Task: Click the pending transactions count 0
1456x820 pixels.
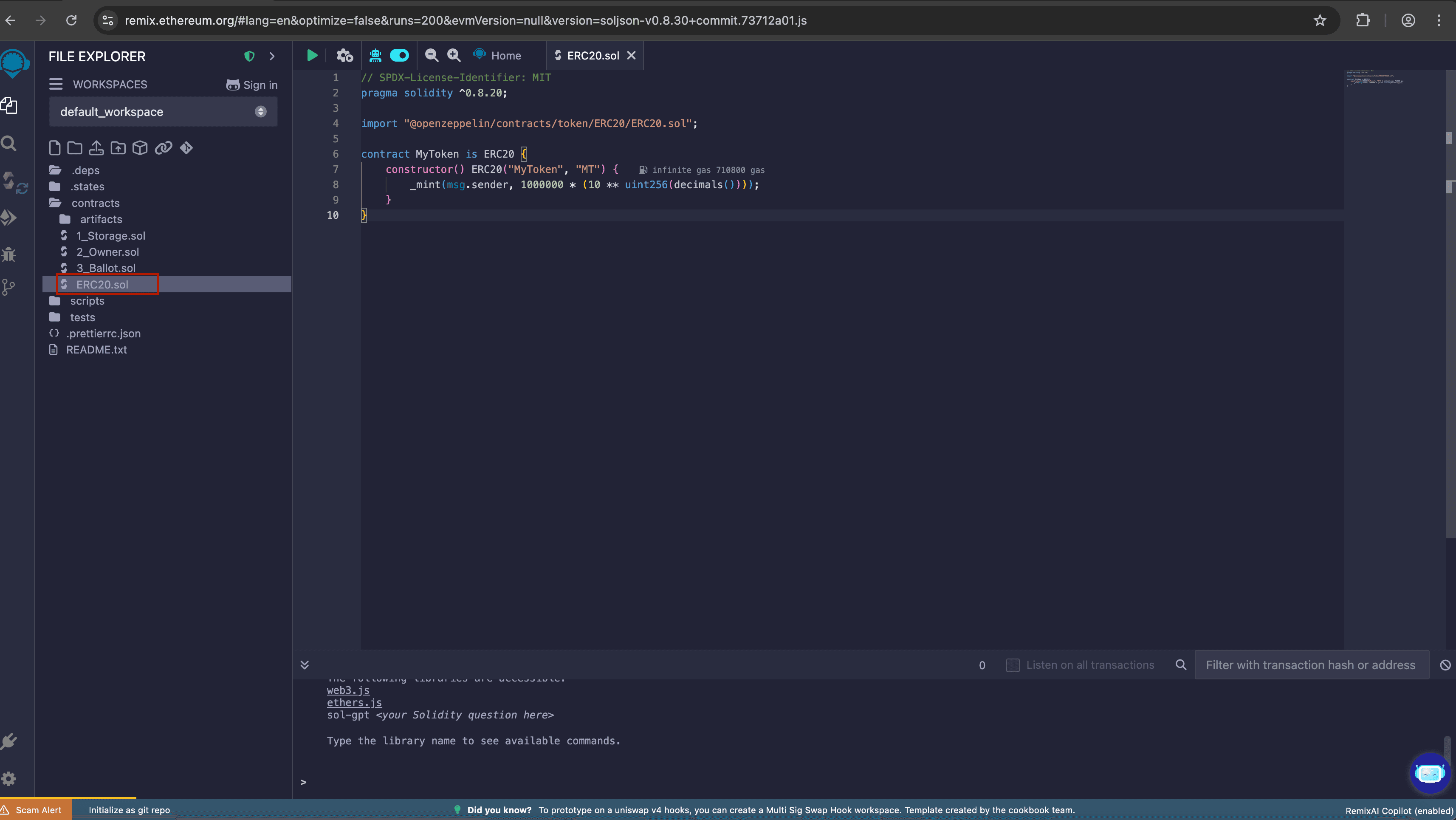Action: 982,666
